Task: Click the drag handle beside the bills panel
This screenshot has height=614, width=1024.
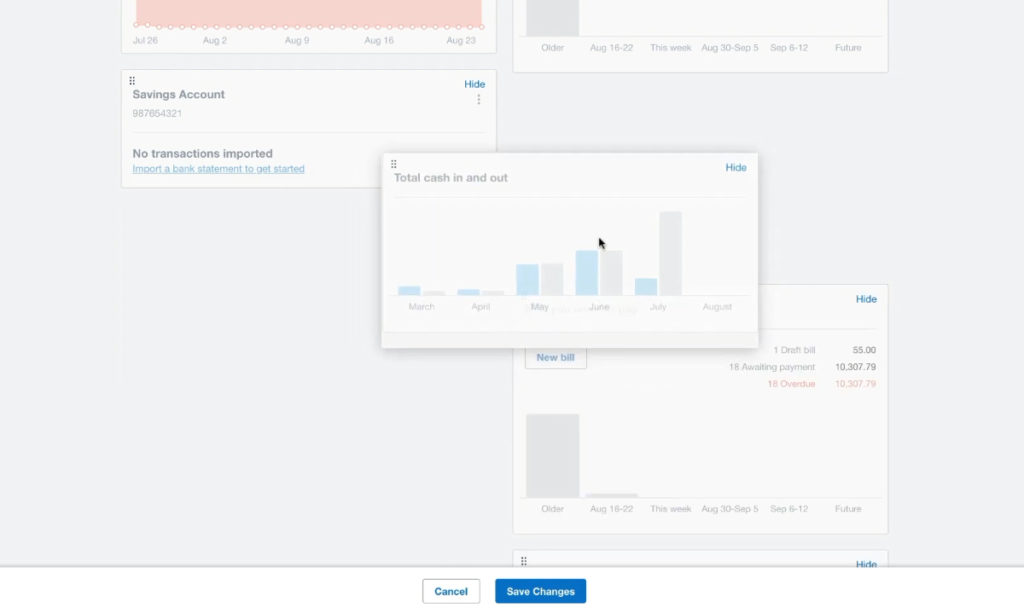Action: pos(524,298)
